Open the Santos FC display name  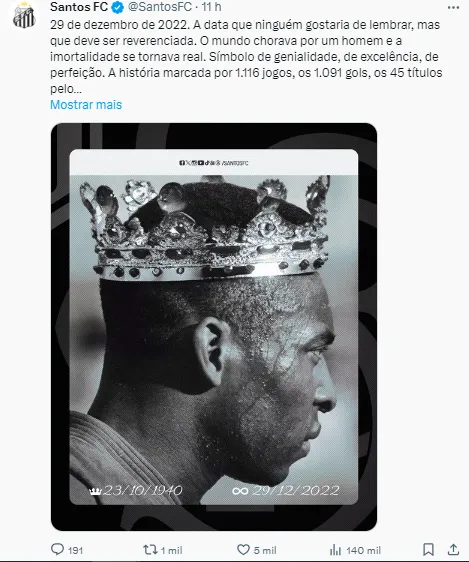[79, 7]
